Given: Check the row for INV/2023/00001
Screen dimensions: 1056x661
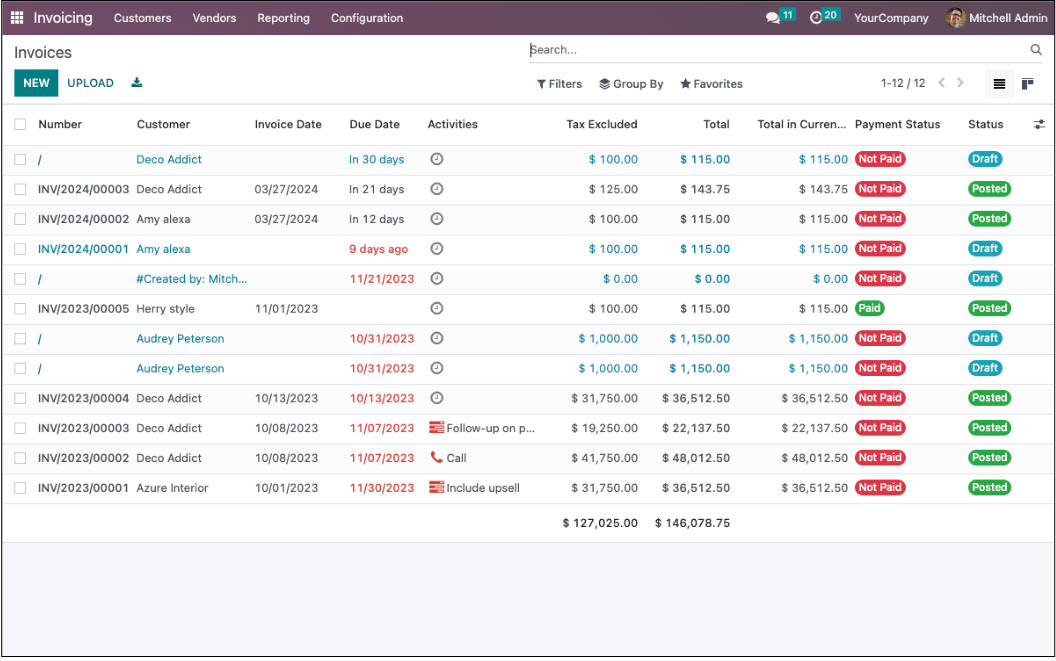Looking at the screenshot, I should (x=20, y=488).
